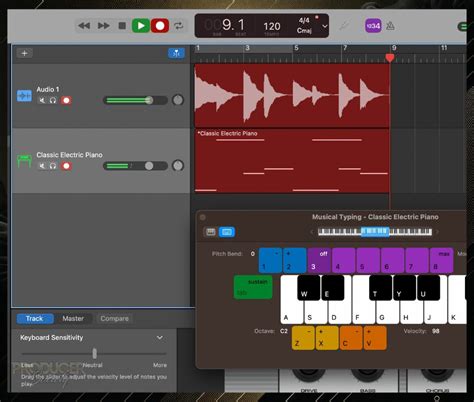Open the LCD display mode dropdown chevron

click(324, 26)
